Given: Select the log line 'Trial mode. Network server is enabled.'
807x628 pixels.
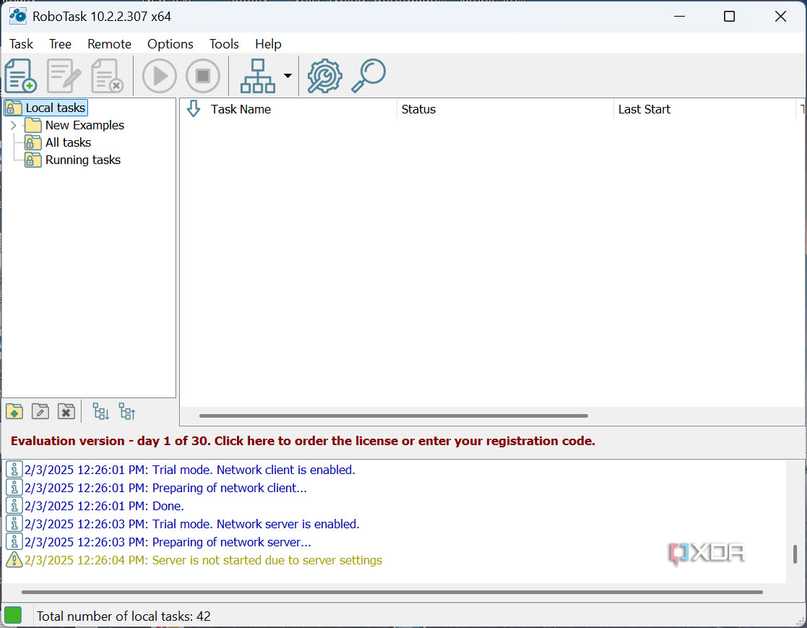Looking at the screenshot, I should [x=191, y=524].
